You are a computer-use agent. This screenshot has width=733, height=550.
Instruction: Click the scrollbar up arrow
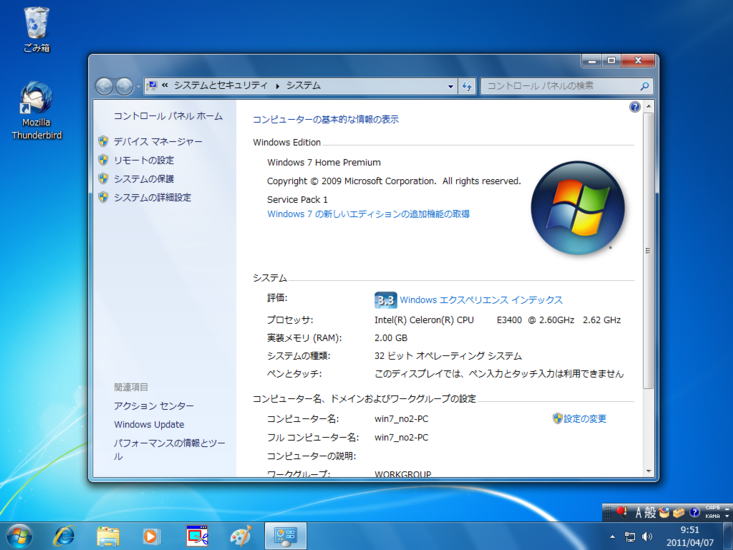pyautogui.click(x=648, y=107)
